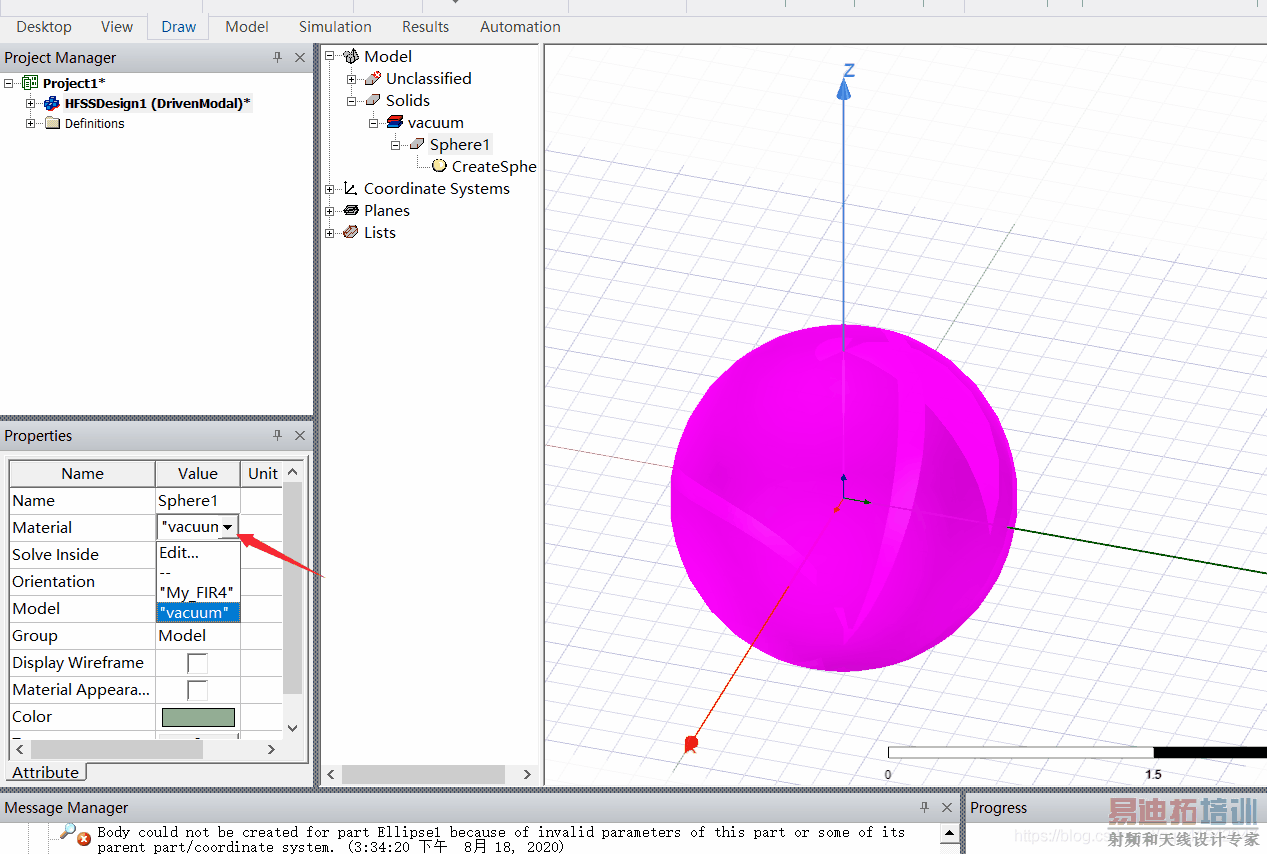
Task: Click the Coordinate Systems tree icon
Action: (350, 188)
